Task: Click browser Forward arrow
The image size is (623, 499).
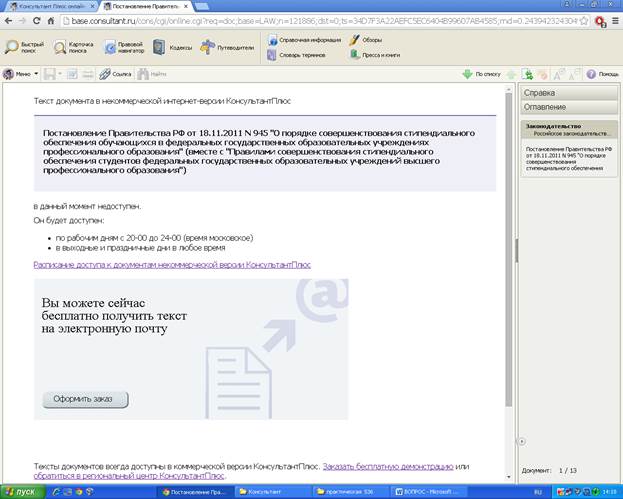Action: 22,21
